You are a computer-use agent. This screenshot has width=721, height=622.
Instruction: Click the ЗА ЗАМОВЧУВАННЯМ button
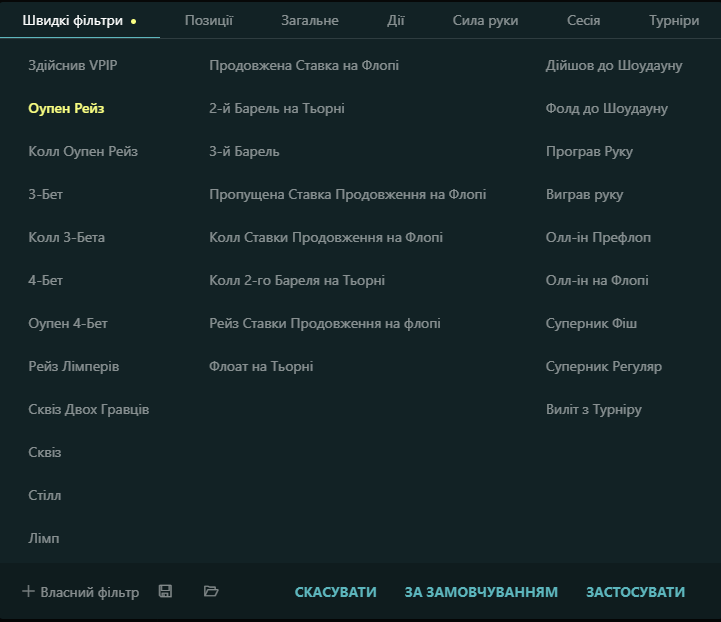pos(481,592)
